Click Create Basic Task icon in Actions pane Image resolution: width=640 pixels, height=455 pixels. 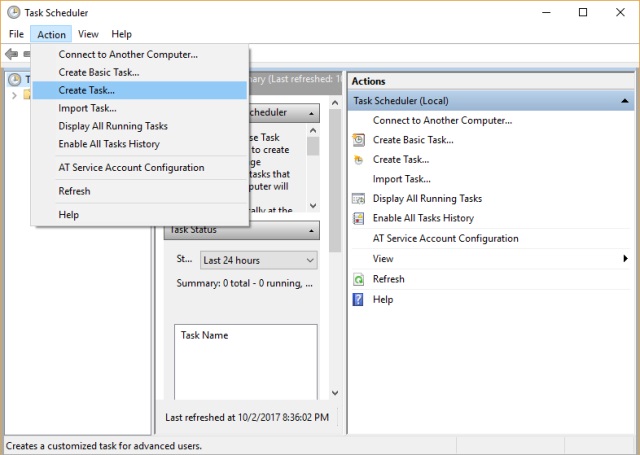[358, 140]
